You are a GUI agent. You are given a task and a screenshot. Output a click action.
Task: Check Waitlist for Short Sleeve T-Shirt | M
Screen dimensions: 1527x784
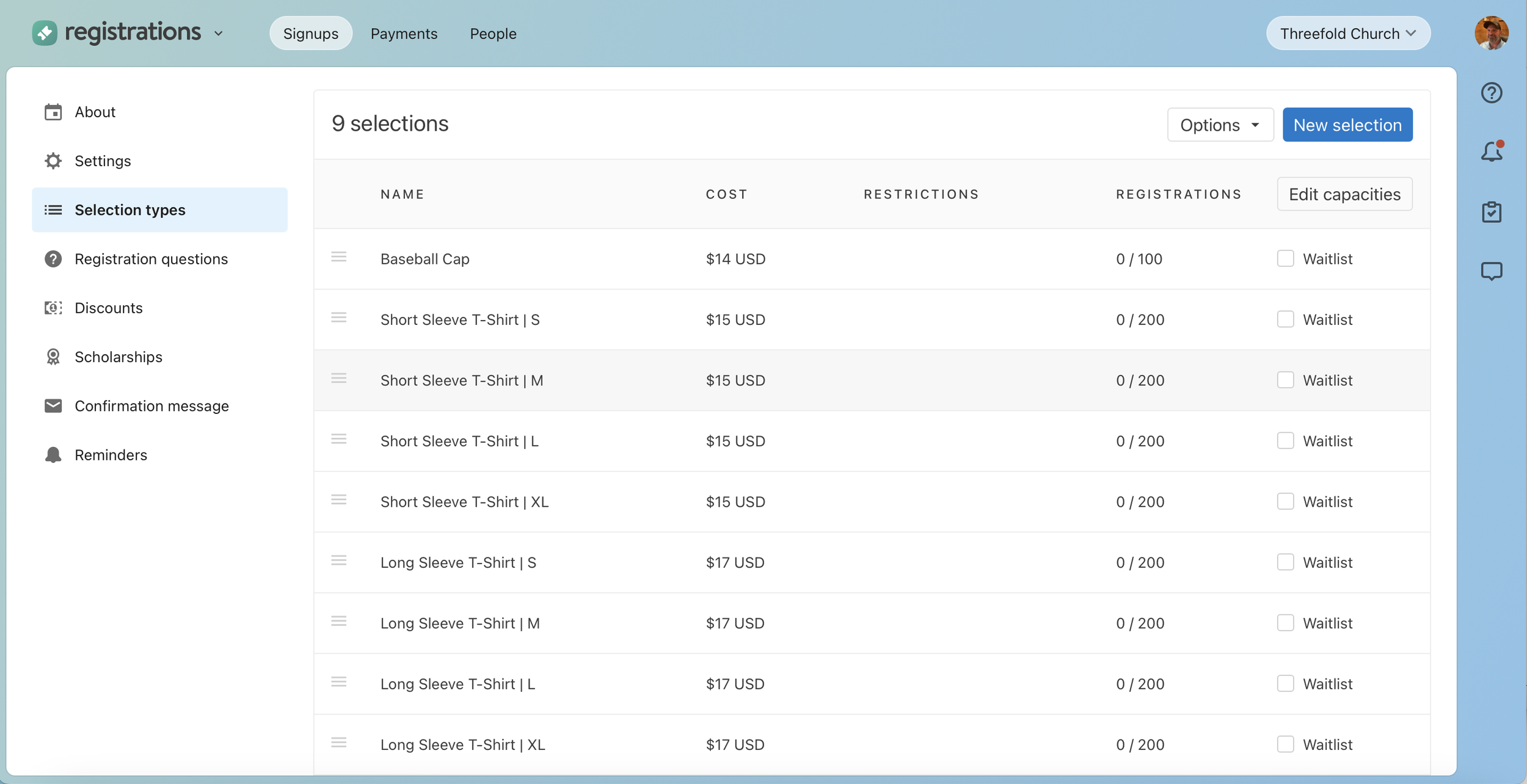[x=1285, y=380]
